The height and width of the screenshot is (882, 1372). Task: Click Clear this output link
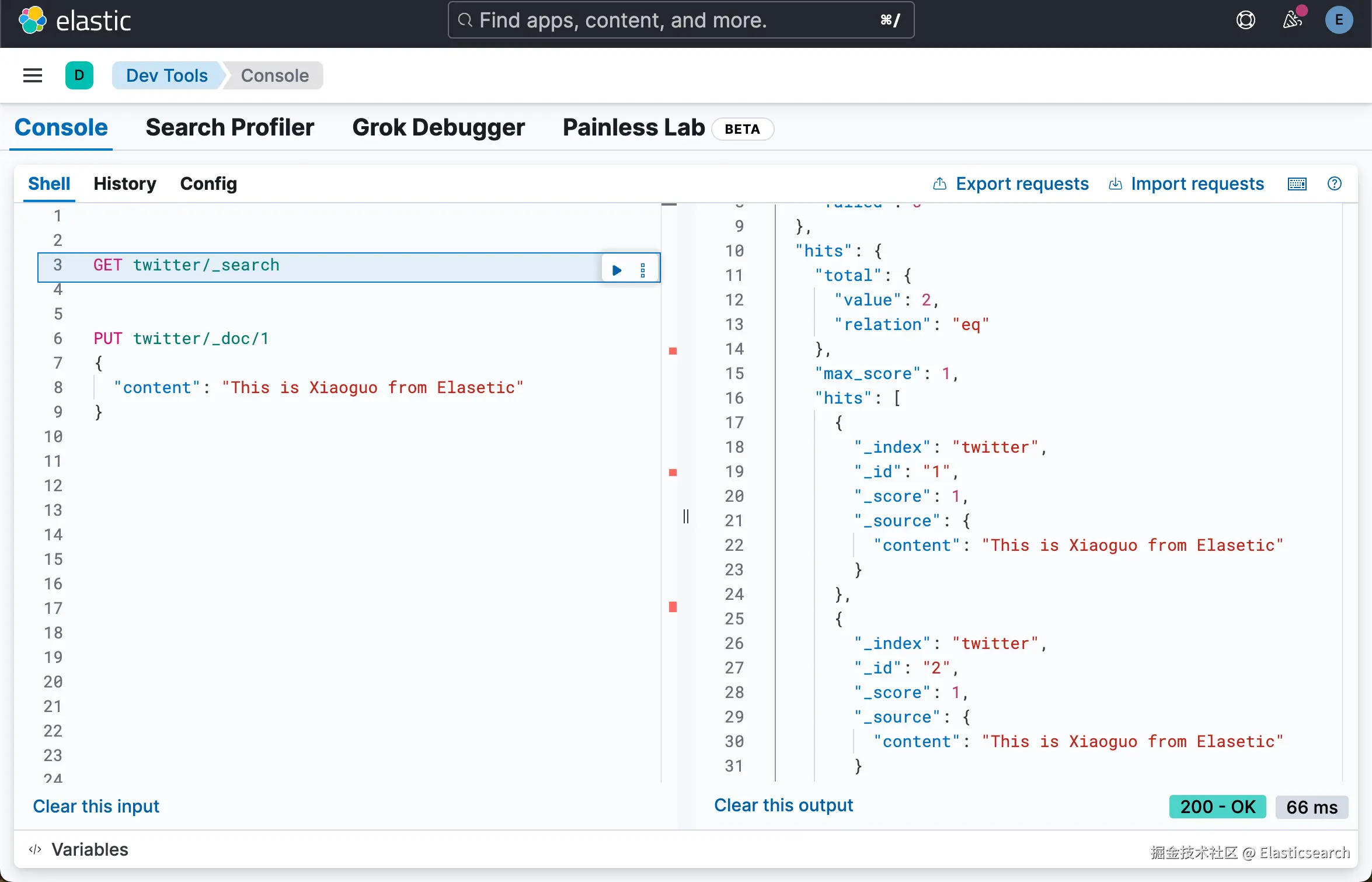tap(783, 805)
